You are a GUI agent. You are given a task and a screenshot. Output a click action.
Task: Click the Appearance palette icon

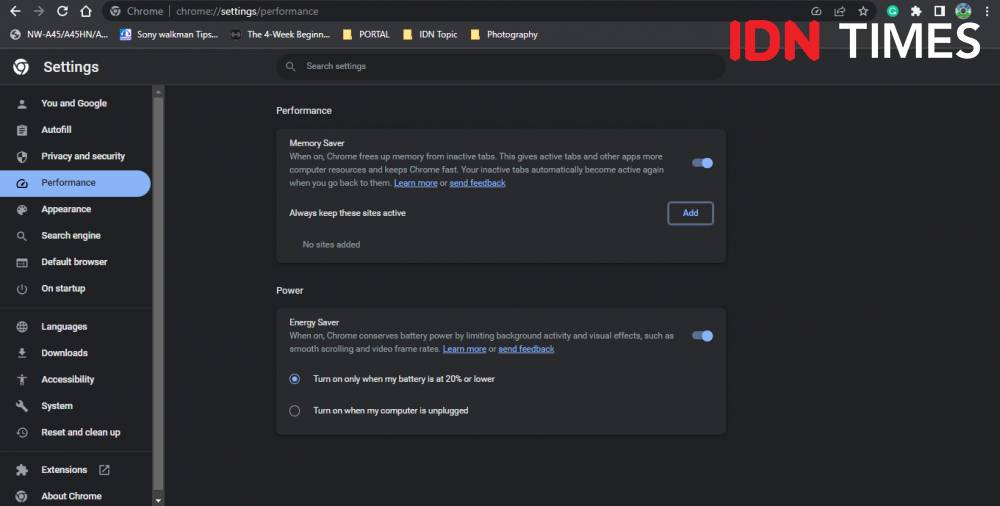pos(22,209)
